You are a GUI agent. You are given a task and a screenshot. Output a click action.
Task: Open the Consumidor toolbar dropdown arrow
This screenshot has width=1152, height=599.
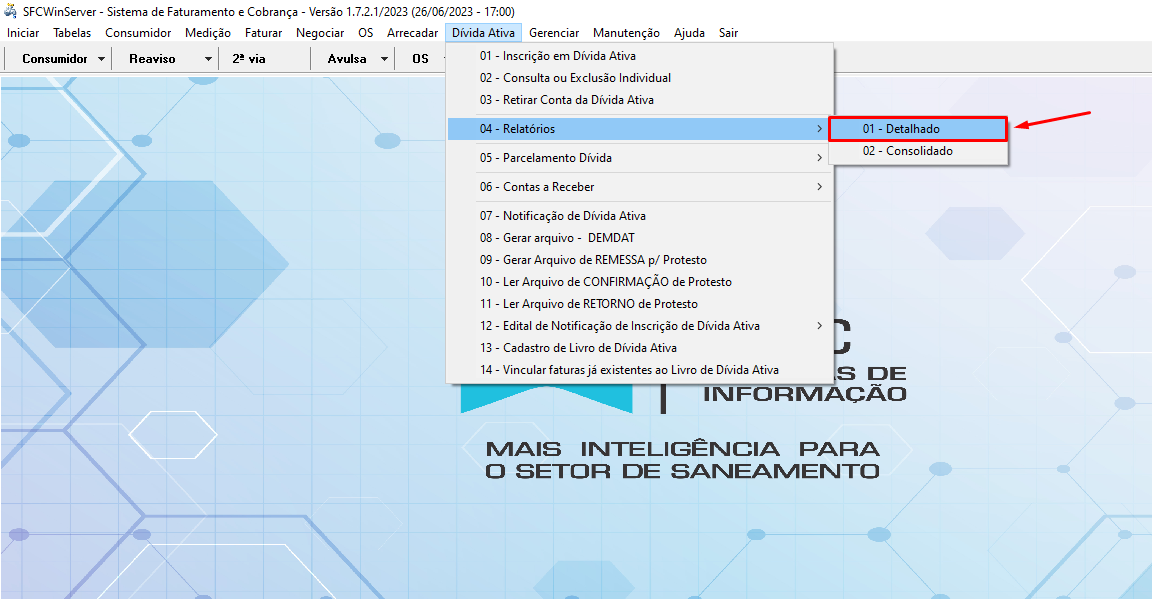(102, 59)
